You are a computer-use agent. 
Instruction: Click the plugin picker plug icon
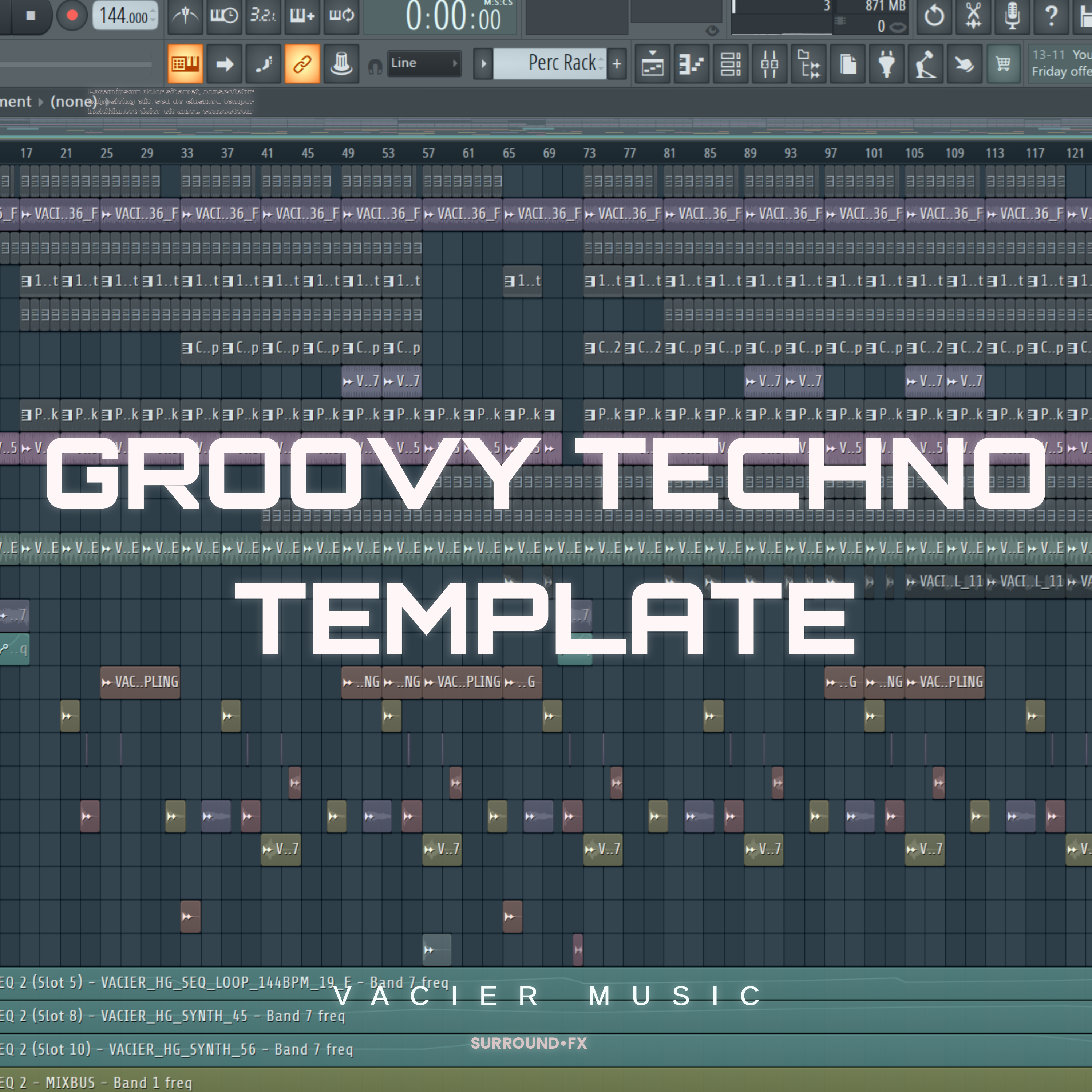pyautogui.click(x=886, y=64)
